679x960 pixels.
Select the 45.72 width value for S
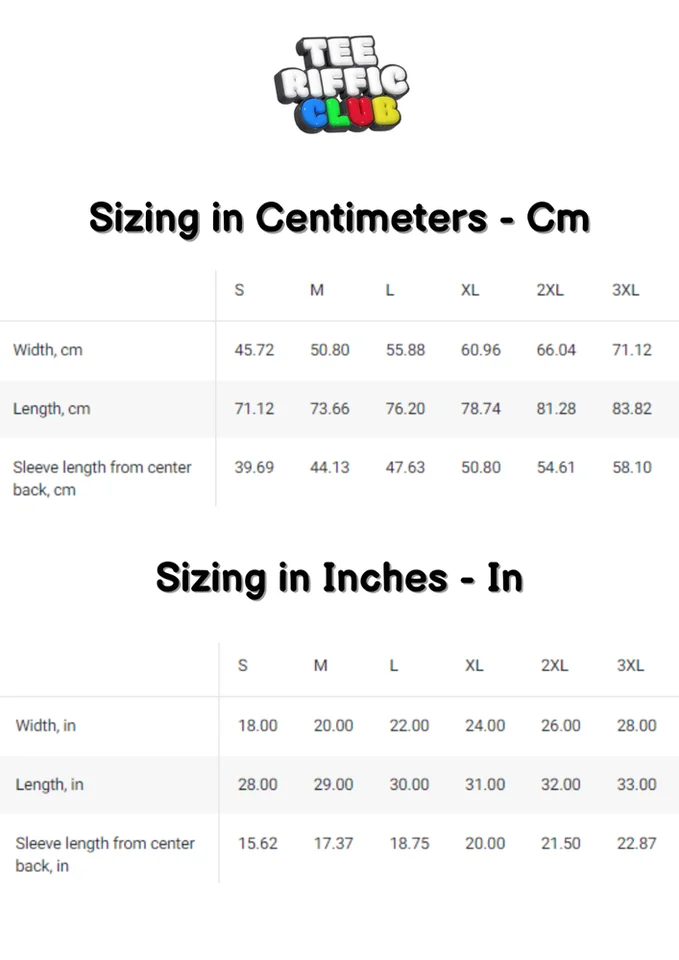pyautogui.click(x=254, y=350)
